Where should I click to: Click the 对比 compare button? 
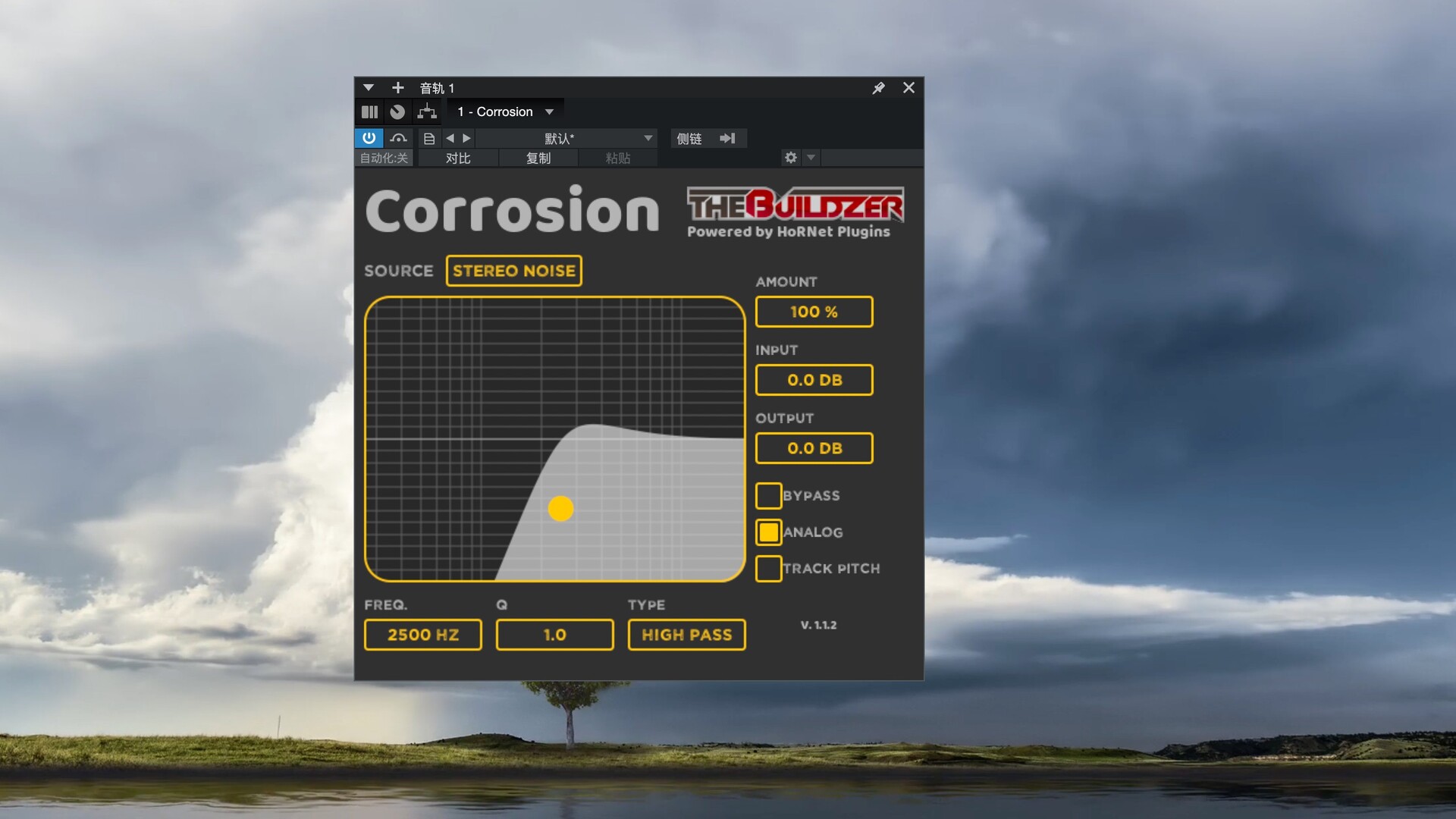click(458, 158)
